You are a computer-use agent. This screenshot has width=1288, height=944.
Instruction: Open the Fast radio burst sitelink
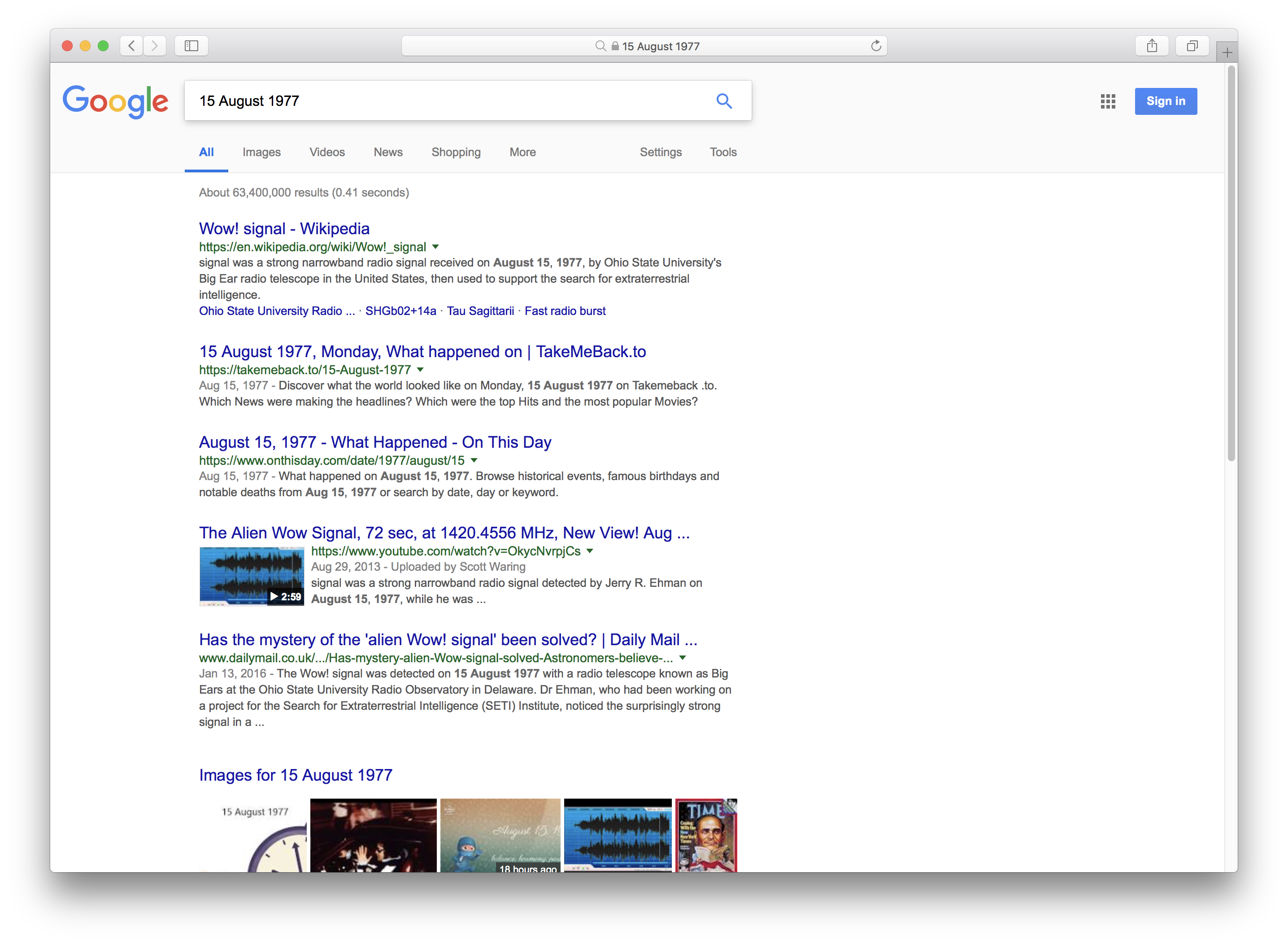click(565, 311)
